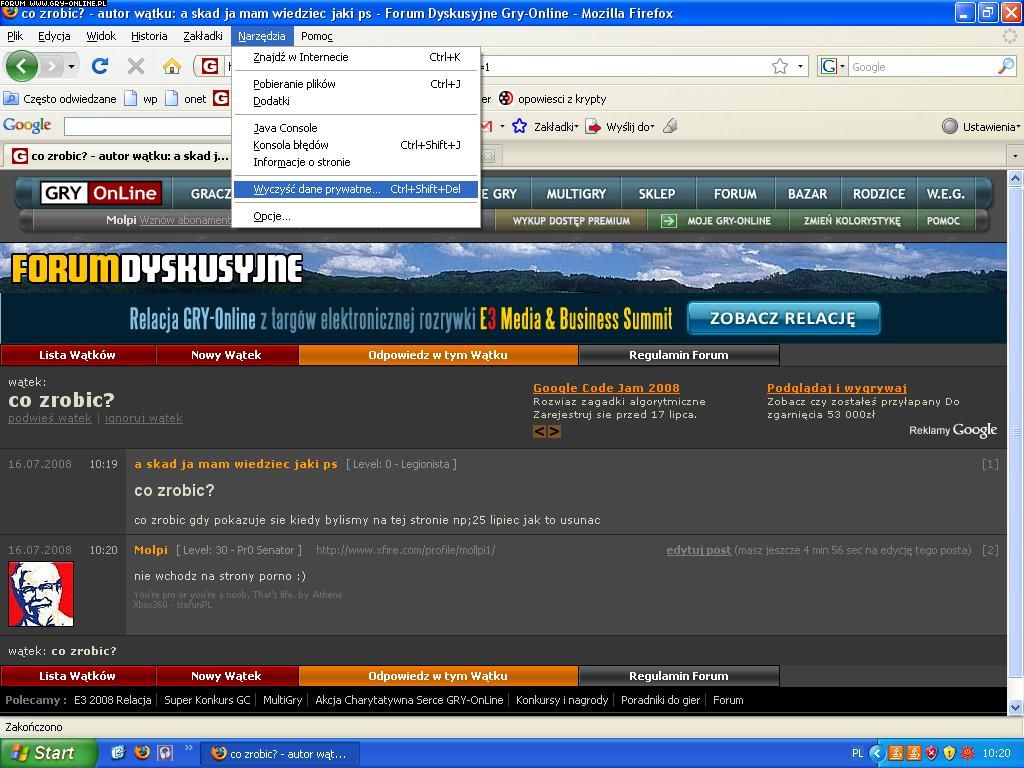Click the browser Back arrow button

pos(22,66)
